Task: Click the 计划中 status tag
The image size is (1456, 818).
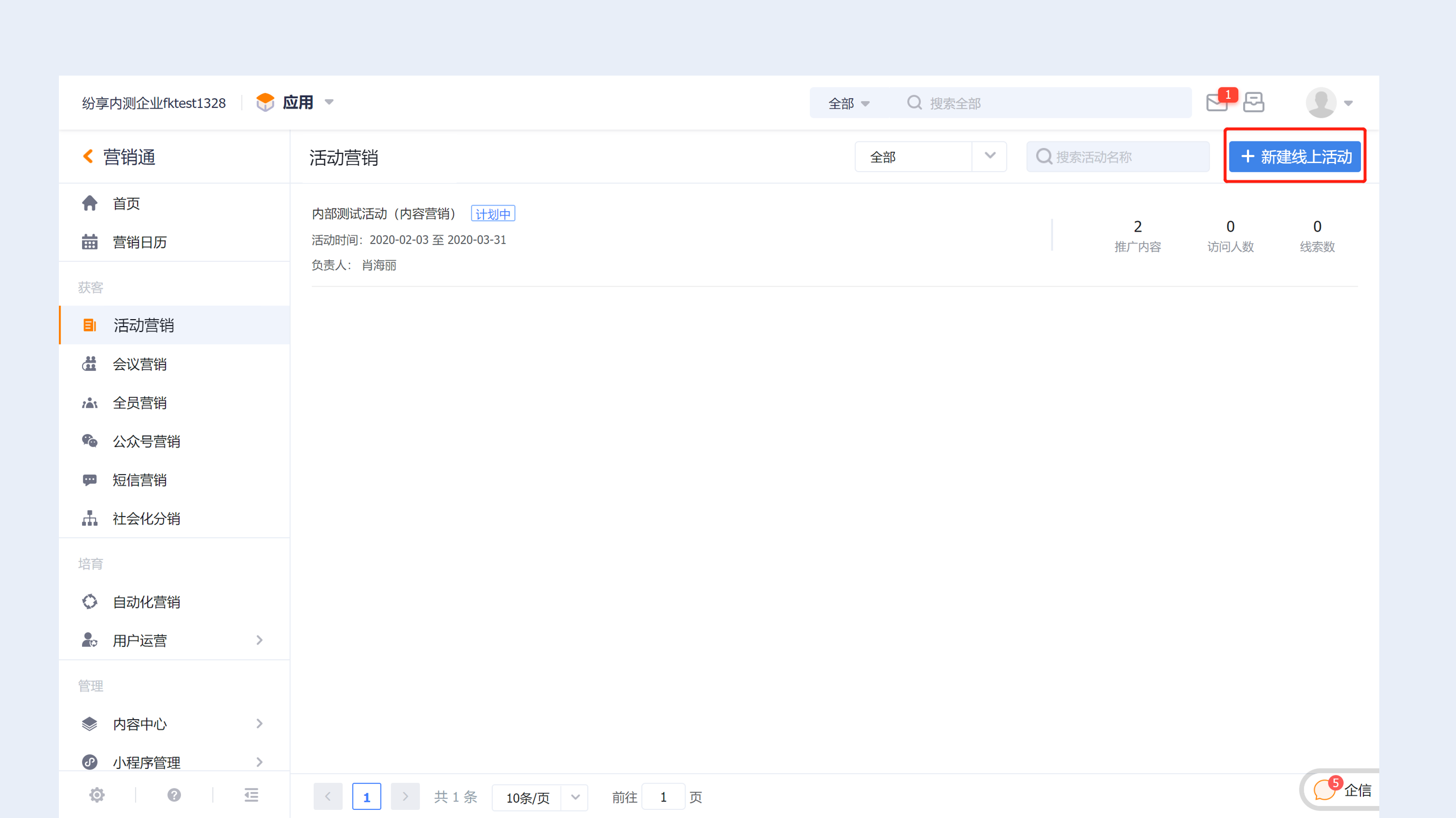Action: [493, 213]
